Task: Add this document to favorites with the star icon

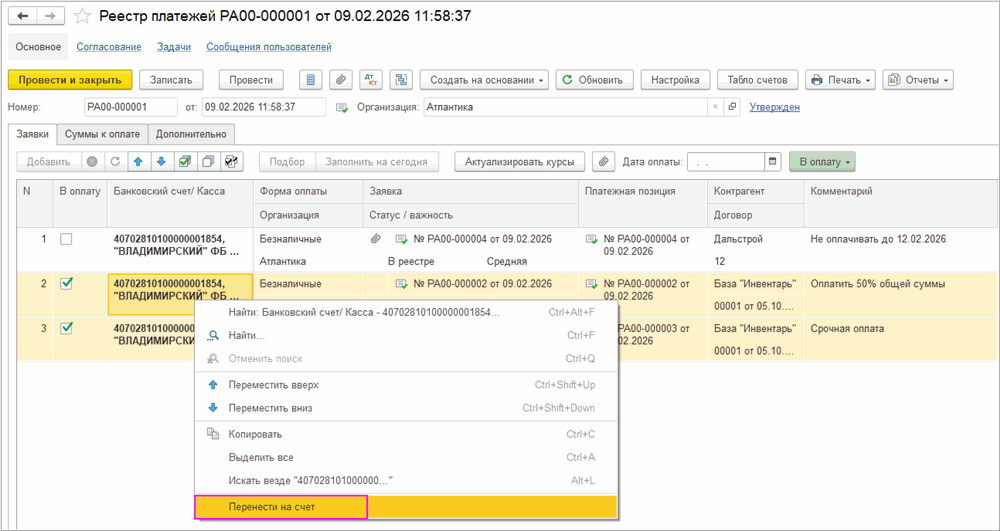Action: (83, 16)
